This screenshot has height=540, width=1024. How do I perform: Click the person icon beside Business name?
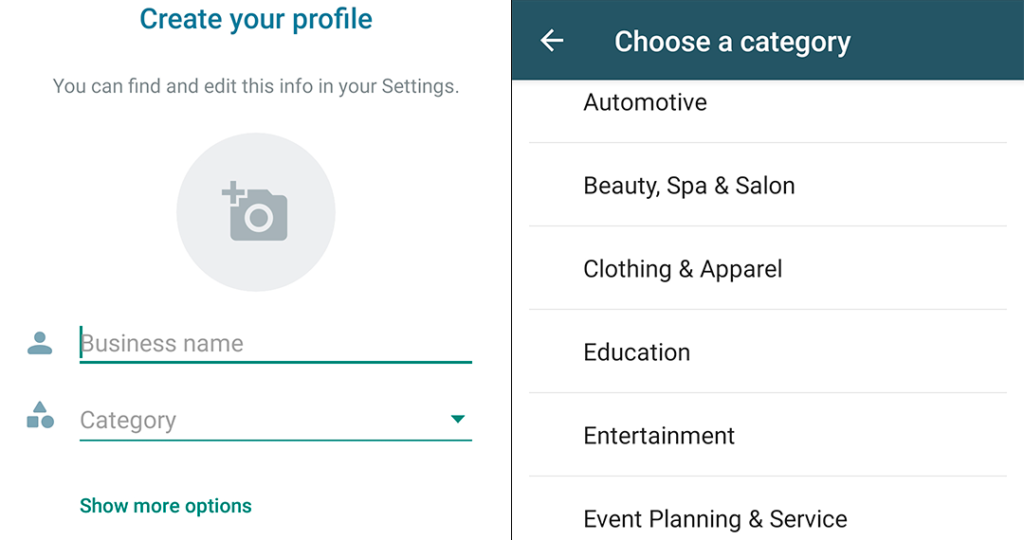[40, 343]
